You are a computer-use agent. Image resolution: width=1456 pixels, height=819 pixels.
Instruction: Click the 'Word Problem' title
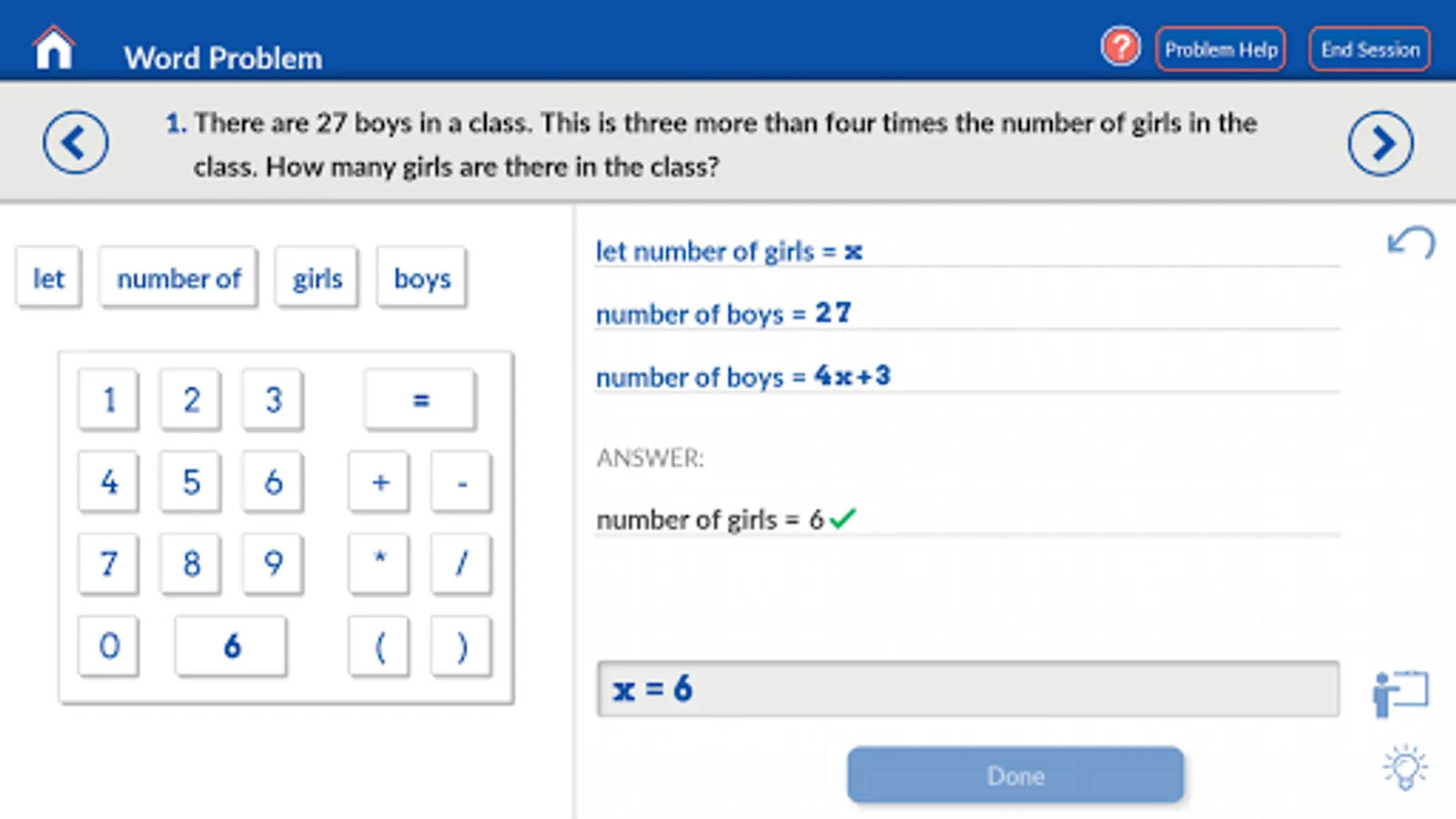pyautogui.click(x=223, y=58)
